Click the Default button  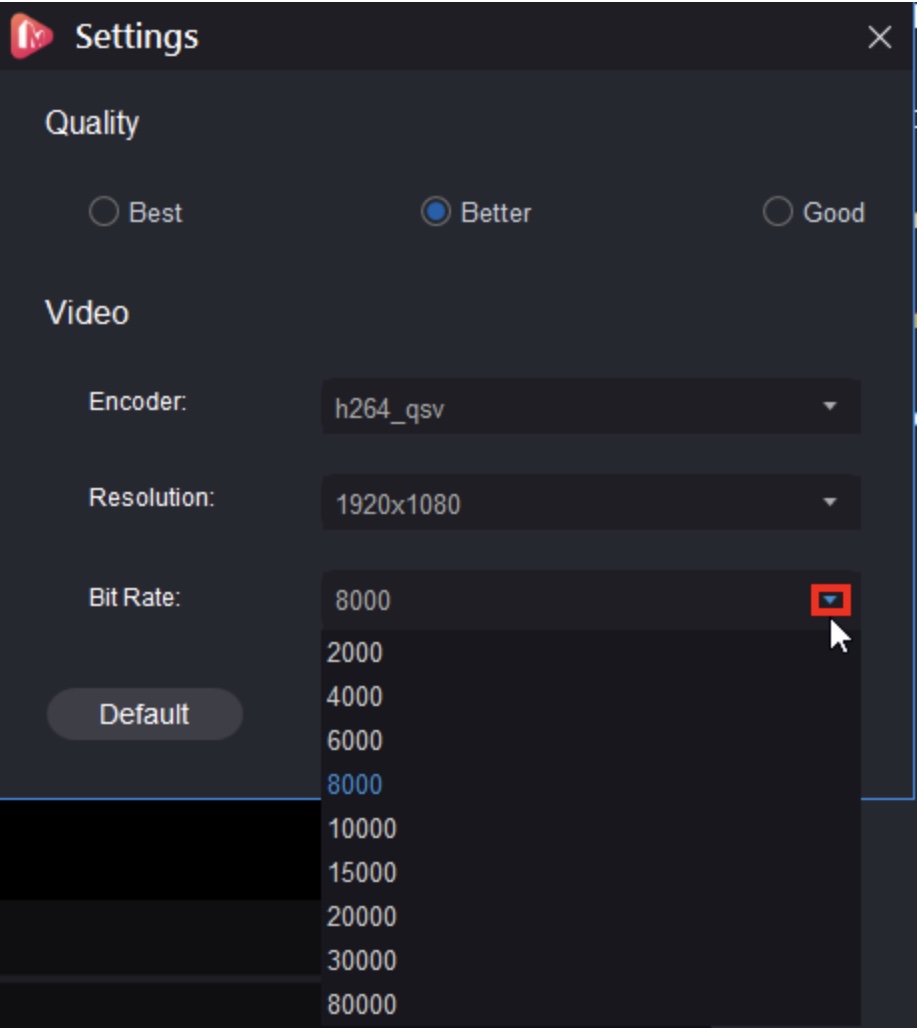tap(145, 716)
